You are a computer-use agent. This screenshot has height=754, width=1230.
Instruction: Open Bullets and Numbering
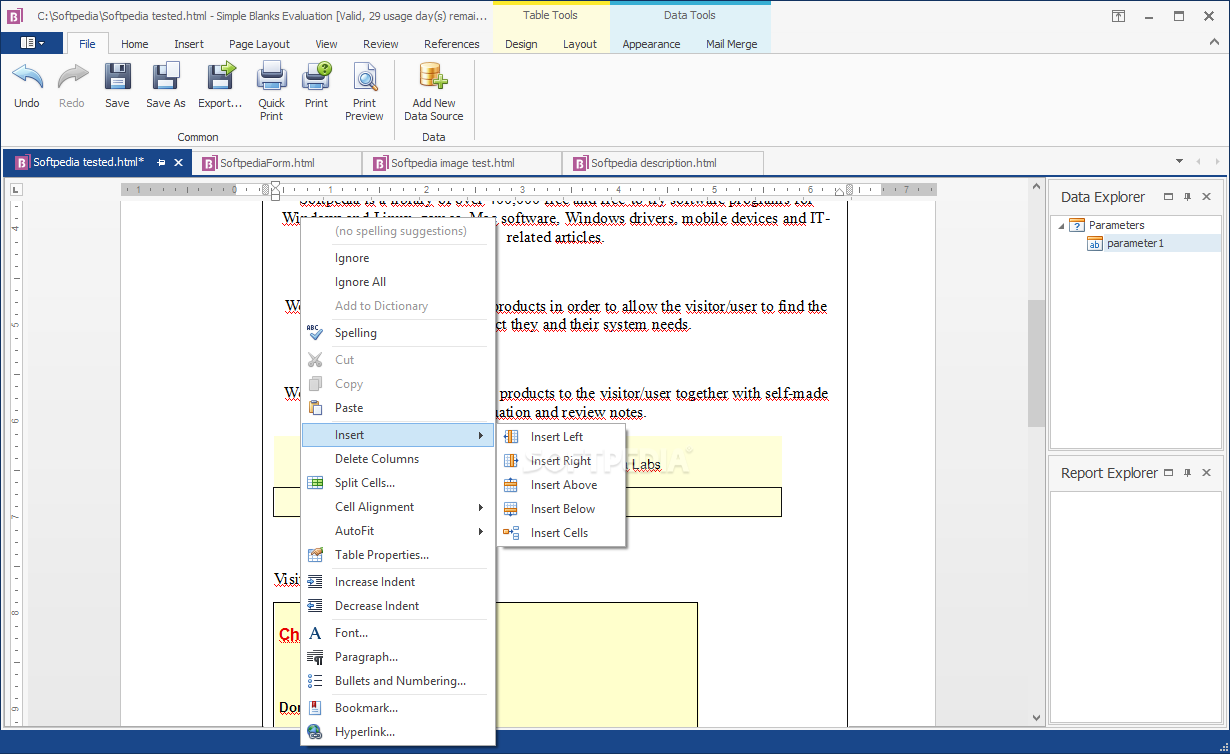pos(398,681)
